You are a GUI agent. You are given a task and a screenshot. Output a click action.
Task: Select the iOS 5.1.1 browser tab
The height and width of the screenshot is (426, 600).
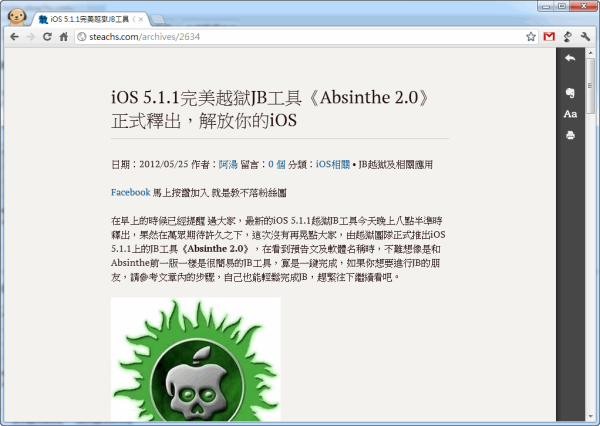[90, 19]
